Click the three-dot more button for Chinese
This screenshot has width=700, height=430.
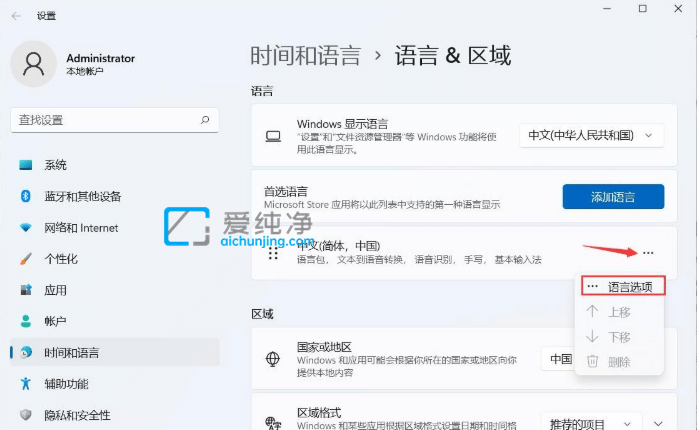click(648, 253)
